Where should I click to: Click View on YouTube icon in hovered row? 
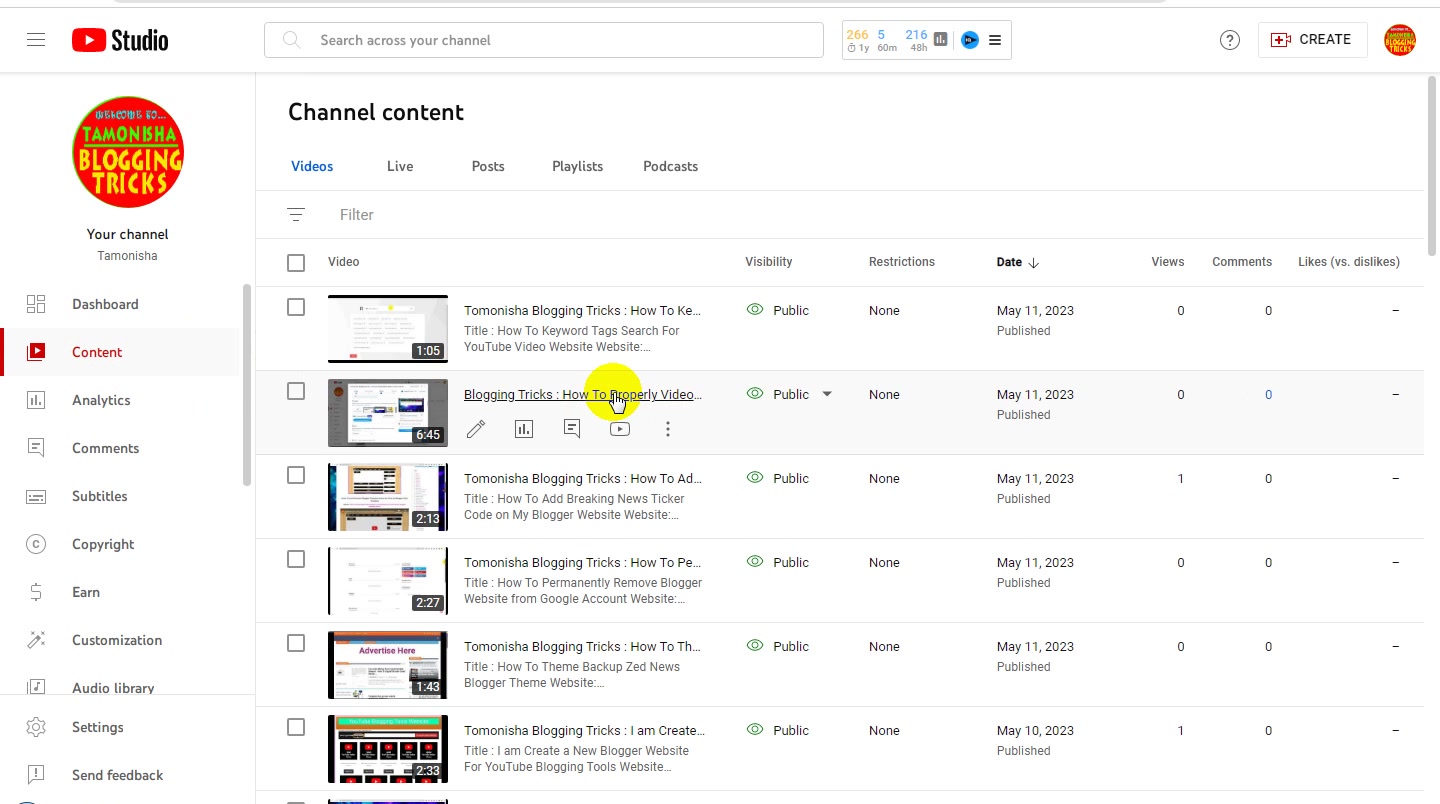pyautogui.click(x=620, y=429)
